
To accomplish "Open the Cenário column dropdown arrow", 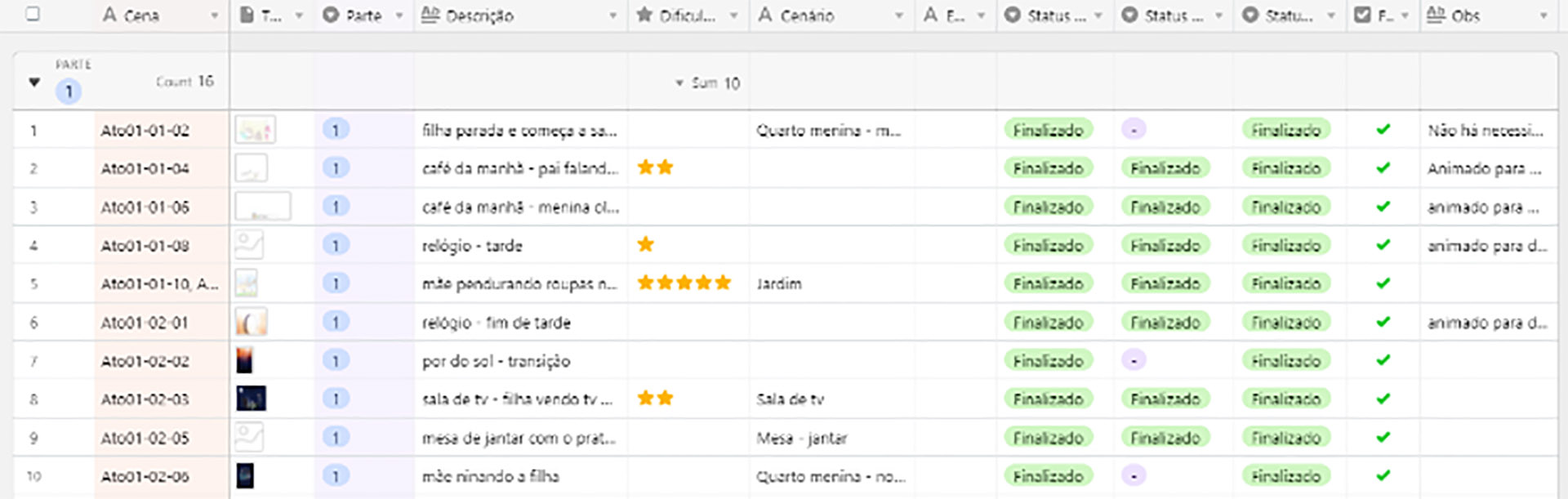I will (x=898, y=16).
